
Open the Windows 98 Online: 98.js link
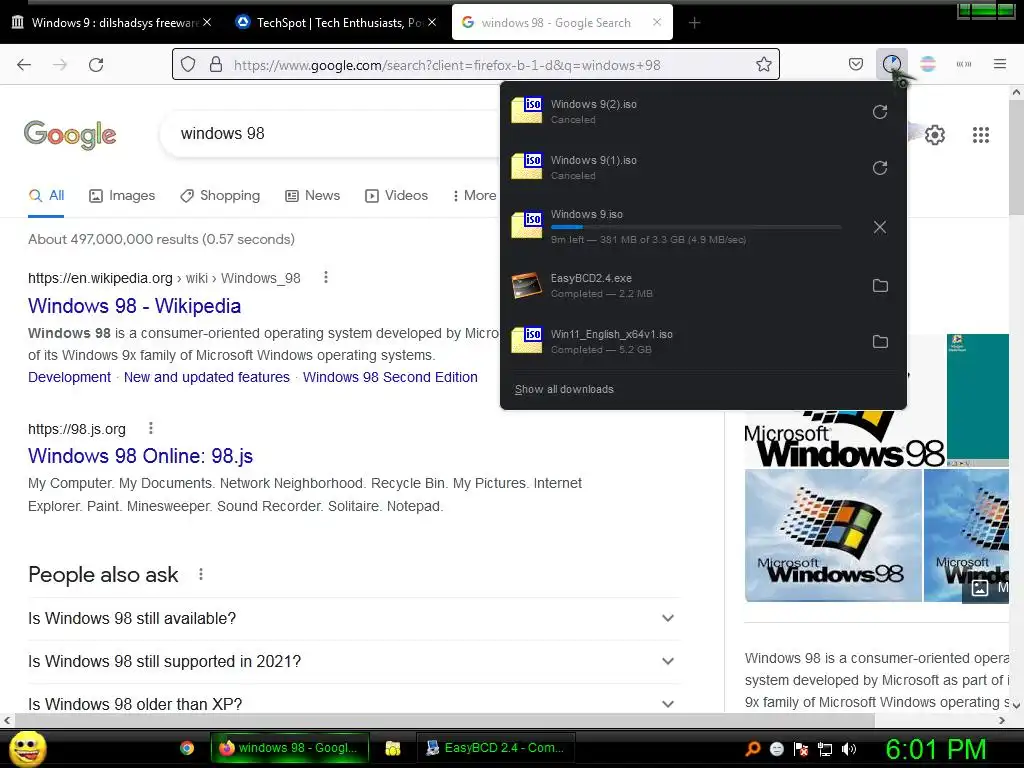tap(140, 456)
